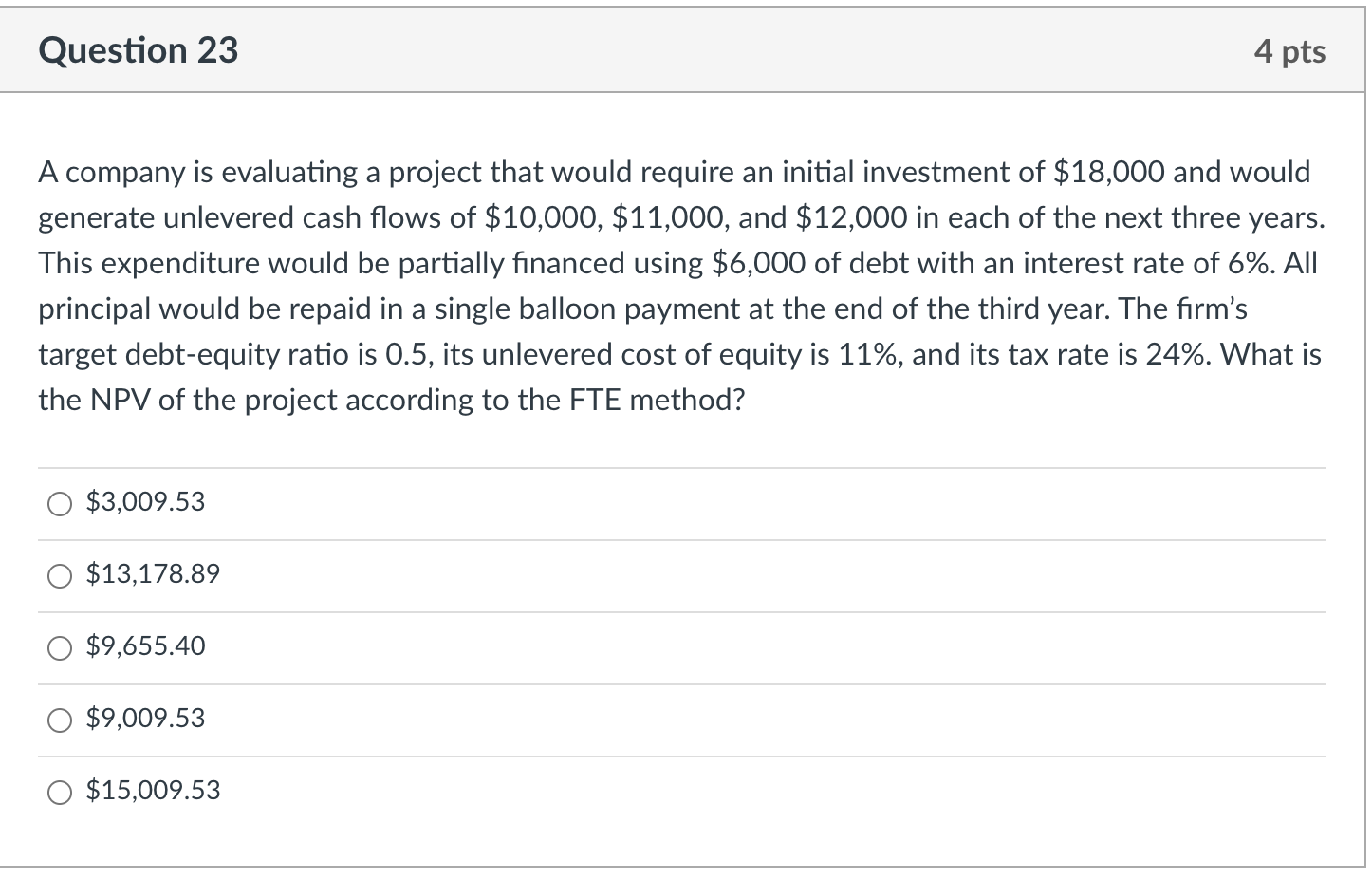Pick the $9,009.53 radio option
The image size is (1372, 879).
pos(60,720)
